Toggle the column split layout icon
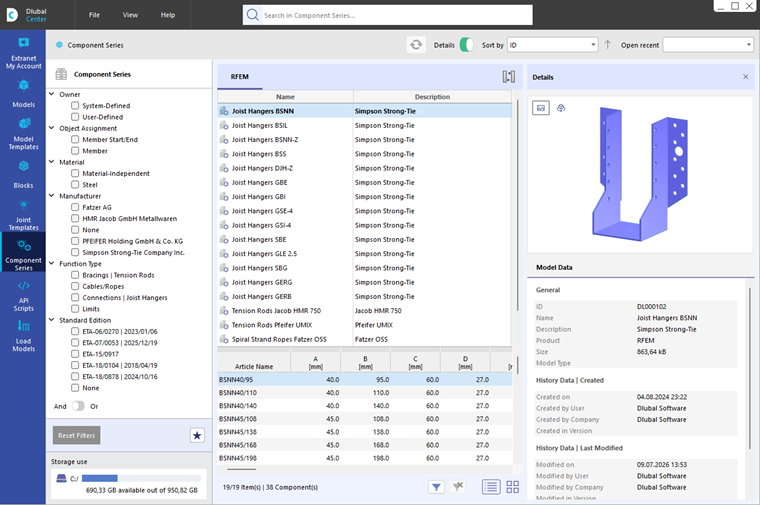Viewport: 760px width, 505px height. tap(508, 77)
